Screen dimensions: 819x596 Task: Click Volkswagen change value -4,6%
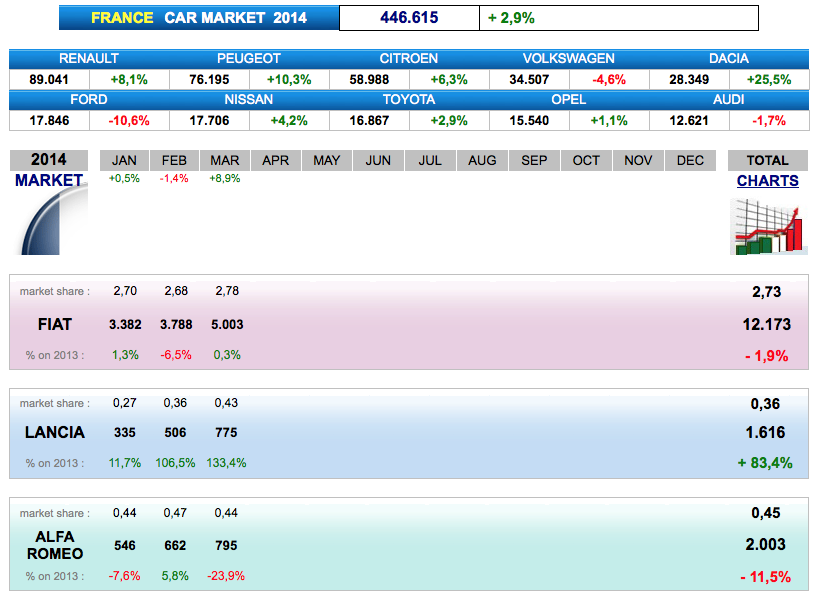point(609,79)
